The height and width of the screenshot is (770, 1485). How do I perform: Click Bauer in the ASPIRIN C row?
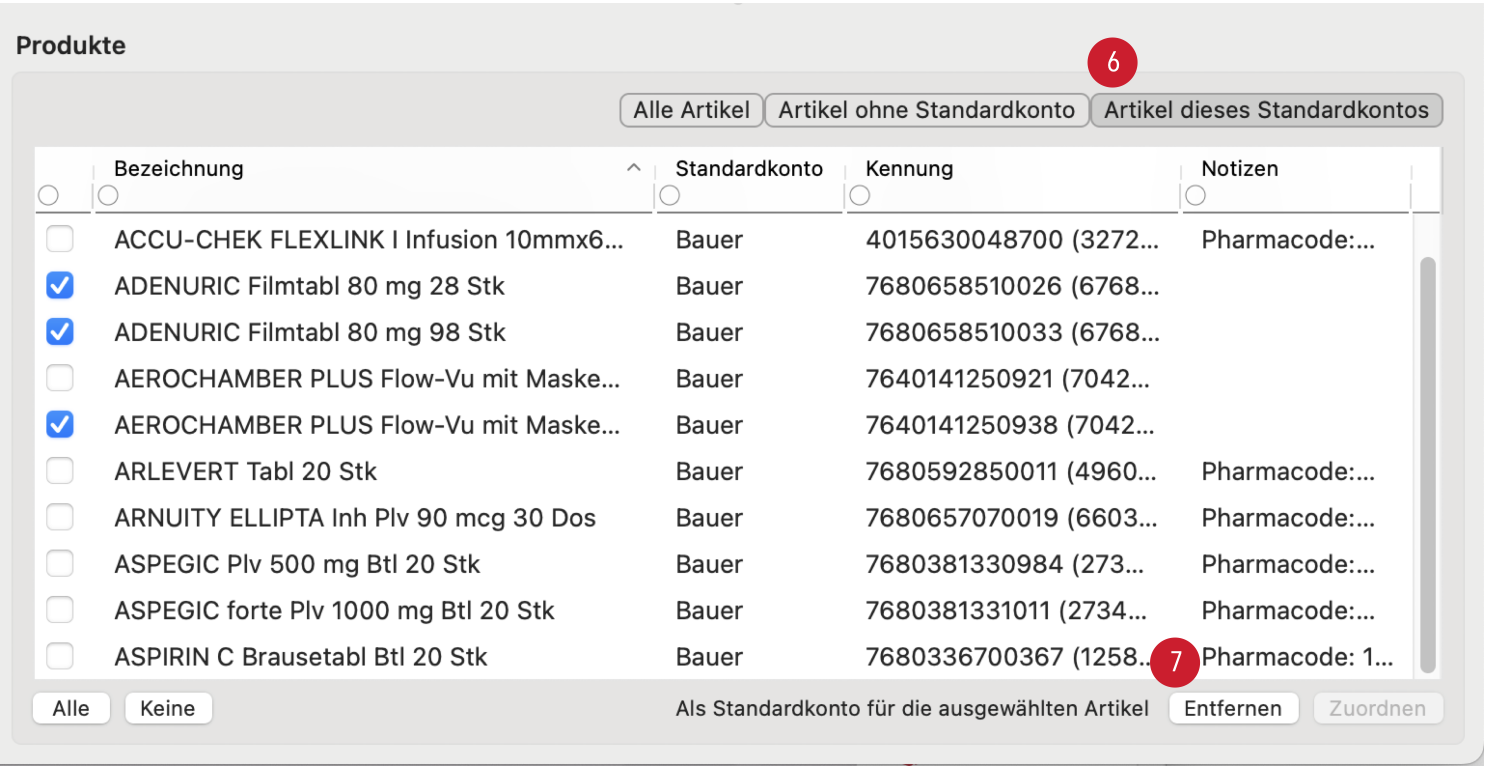click(x=709, y=657)
